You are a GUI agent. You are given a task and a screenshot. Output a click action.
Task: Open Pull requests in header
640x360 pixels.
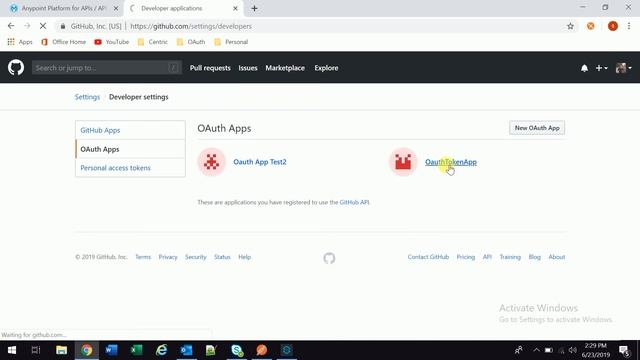coord(210,68)
